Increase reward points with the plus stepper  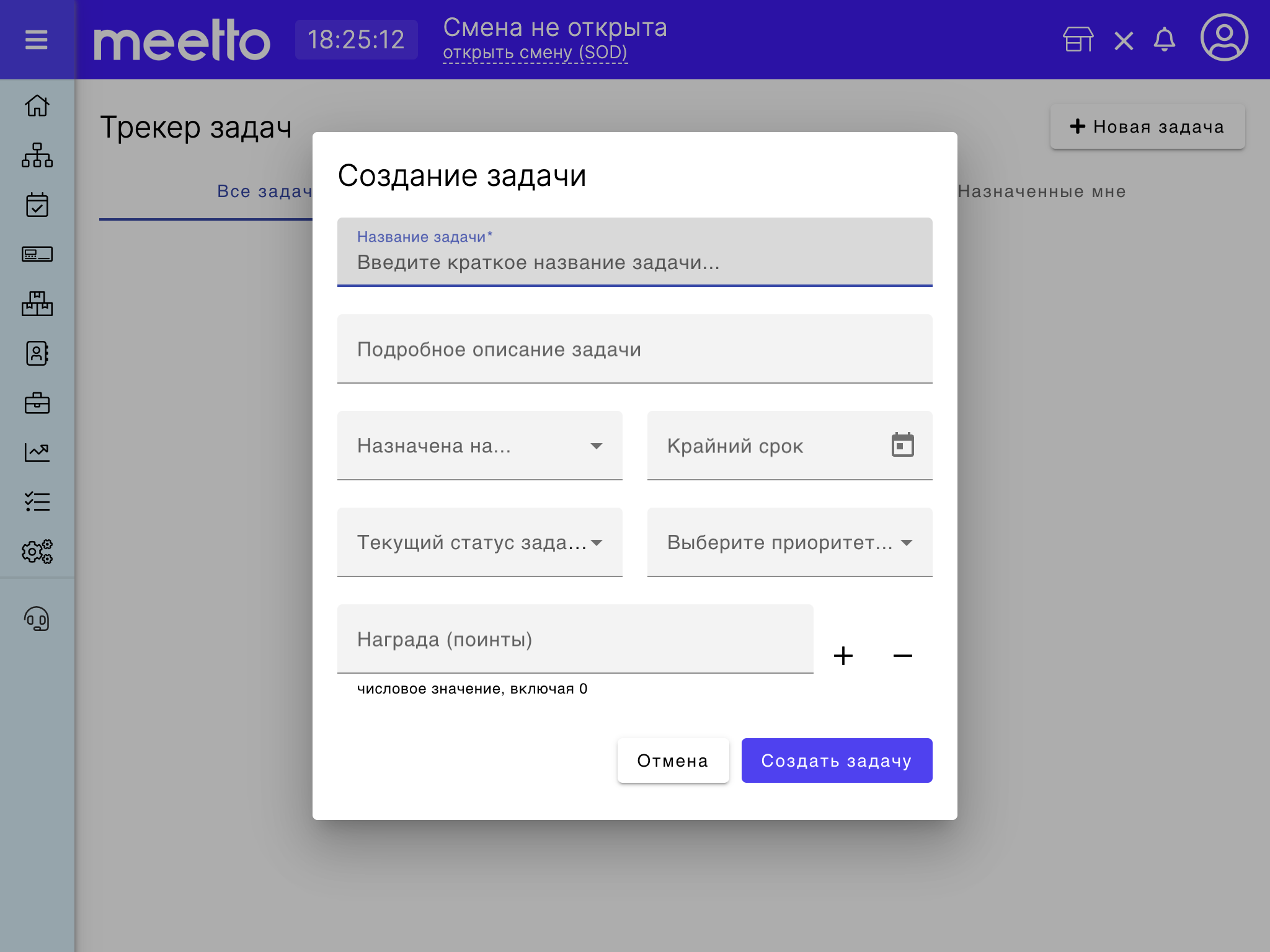point(843,656)
